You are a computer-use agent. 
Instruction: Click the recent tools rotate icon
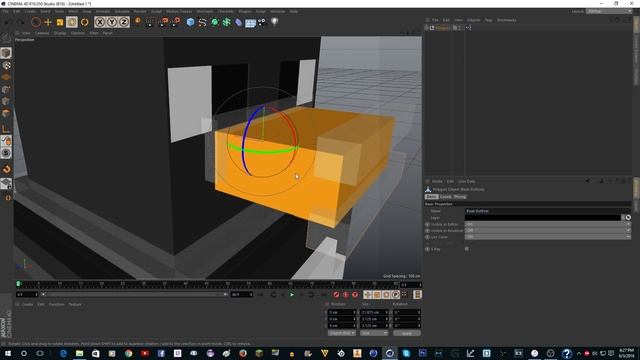(84, 22)
